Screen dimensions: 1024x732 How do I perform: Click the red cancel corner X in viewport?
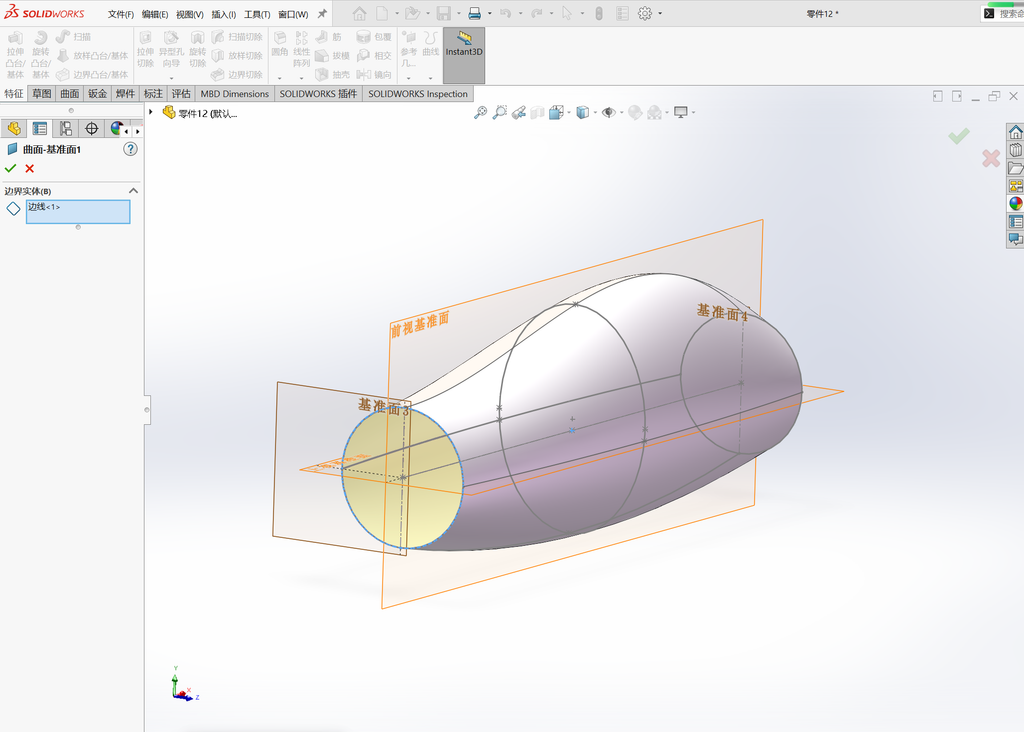tap(991, 158)
